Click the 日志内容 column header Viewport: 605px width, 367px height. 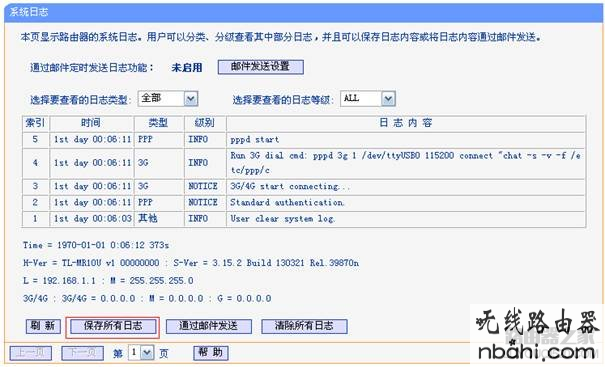pyautogui.click(x=406, y=123)
